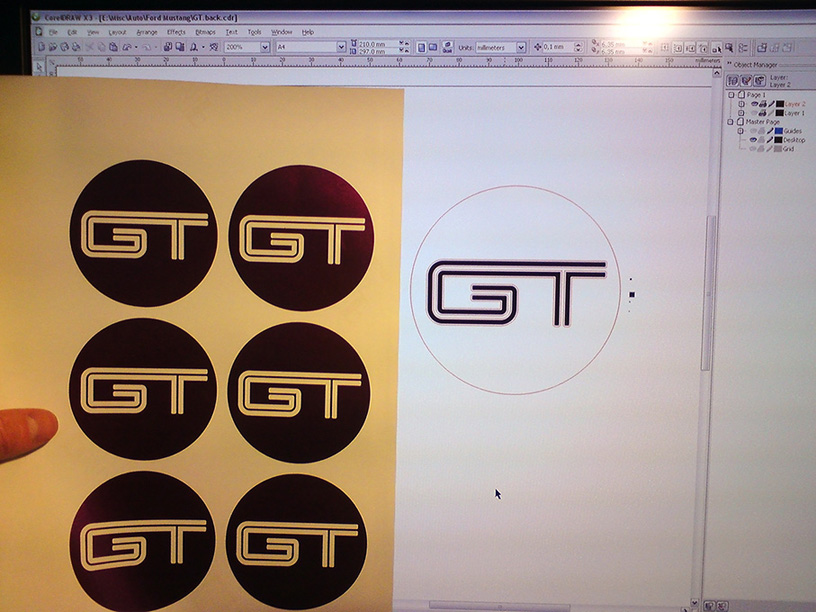Select Portrait page orientation
The height and width of the screenshot is (612, 816).
pos(421,47)
